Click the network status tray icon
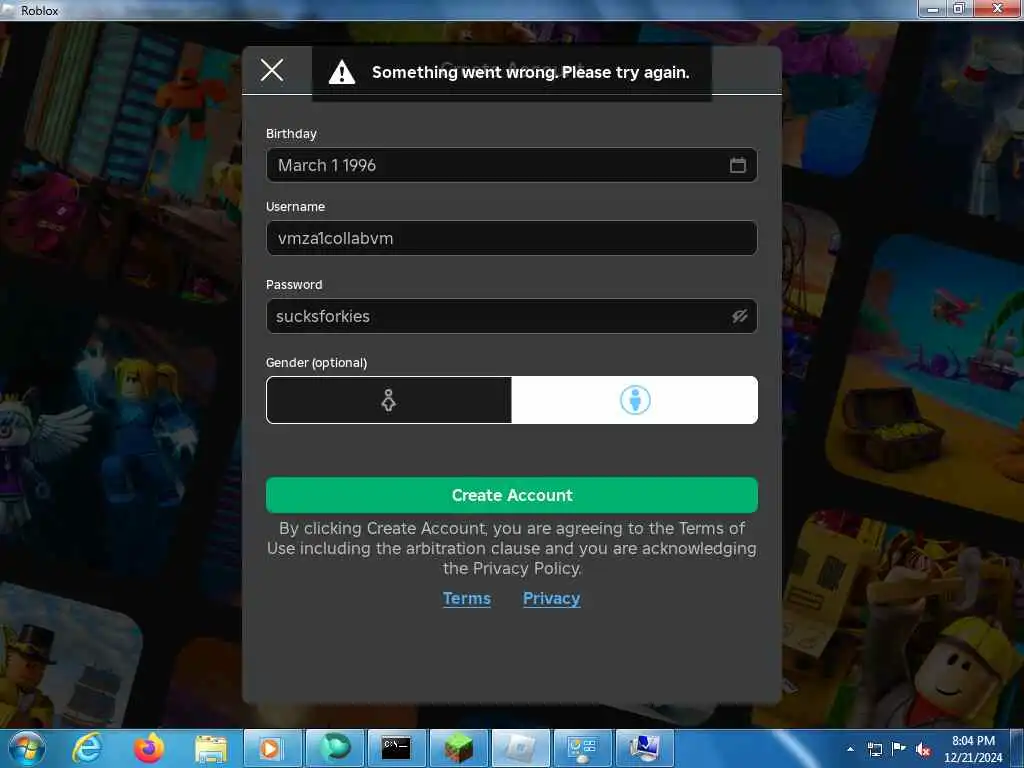Viewport: 1024px width, 768px height. pos(874,749)
